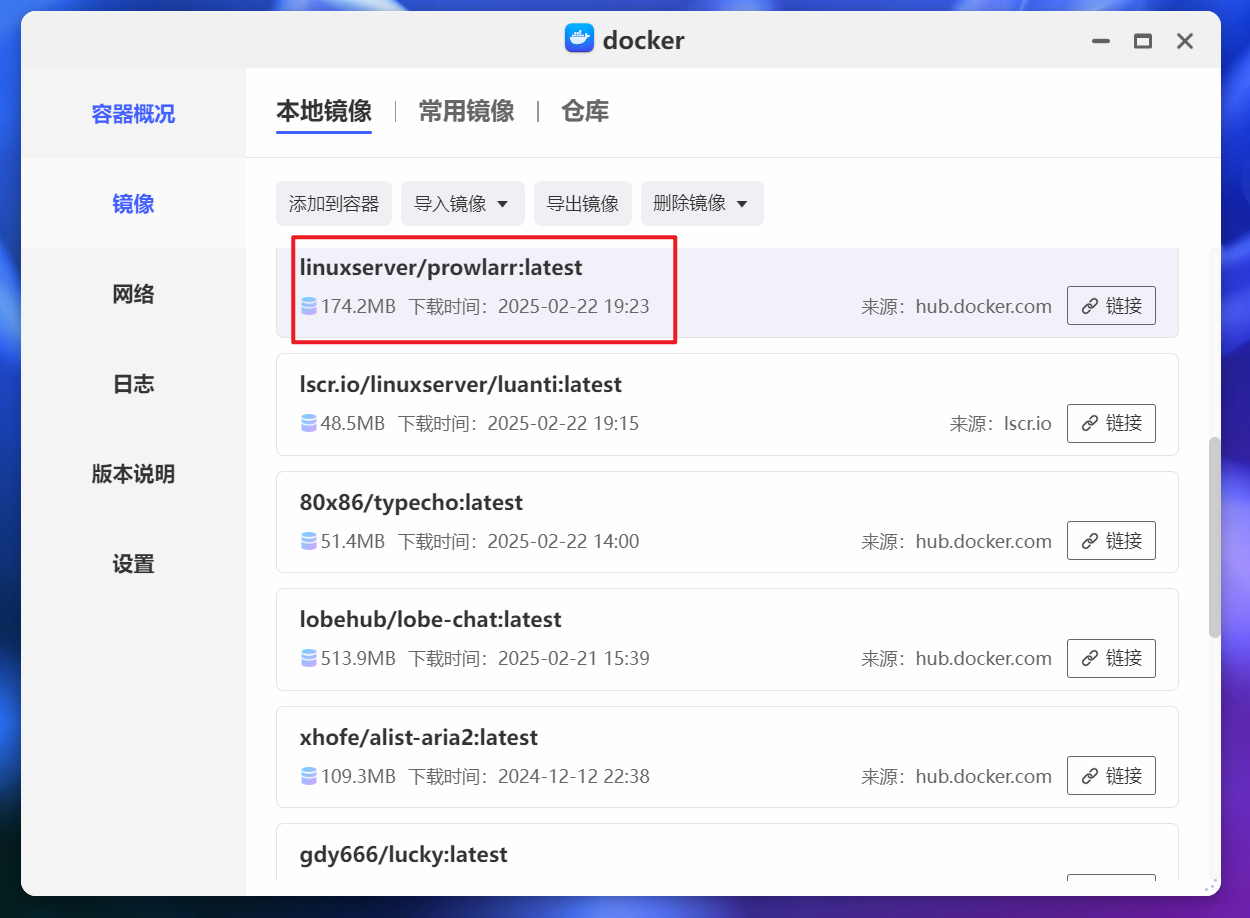Click the 109.3MB size value
This screenshot has width=1250, height=918.
(358, 776)
